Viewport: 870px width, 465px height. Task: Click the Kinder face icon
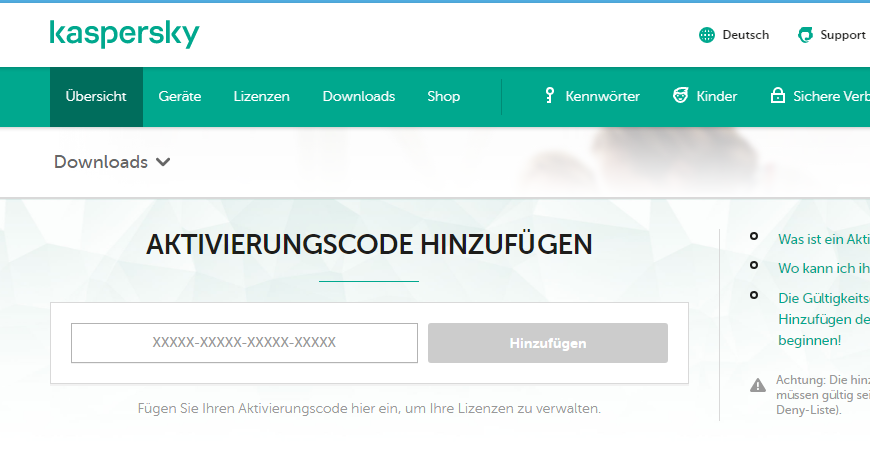pyautogui.click(x=680, y=95)
